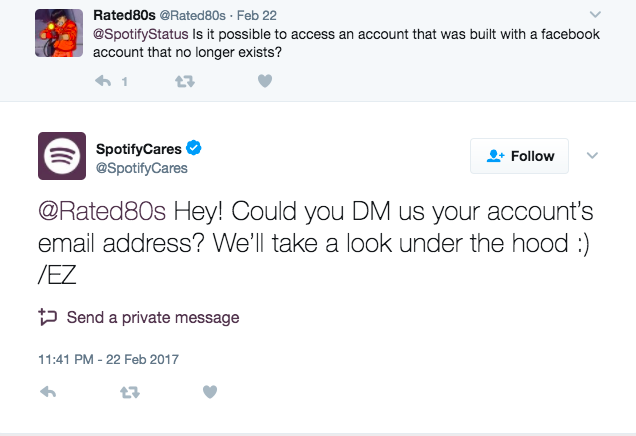
Task: Open Rated80s tweet options chevron
Action: tap(596, 15)
